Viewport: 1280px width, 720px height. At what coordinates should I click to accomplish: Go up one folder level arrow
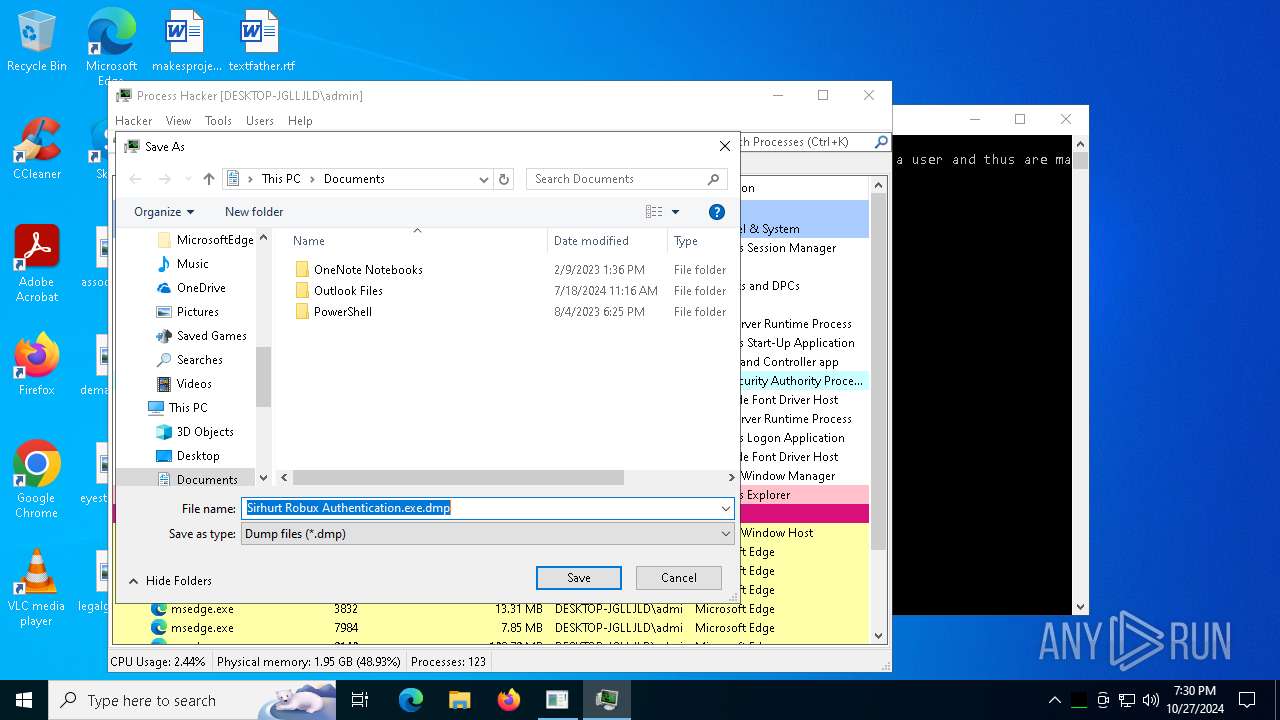click(x=208, y=179)
